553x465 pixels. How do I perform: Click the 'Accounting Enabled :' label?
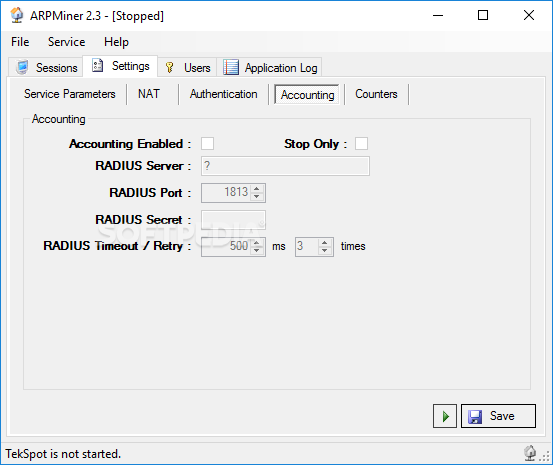click(130, 144)
